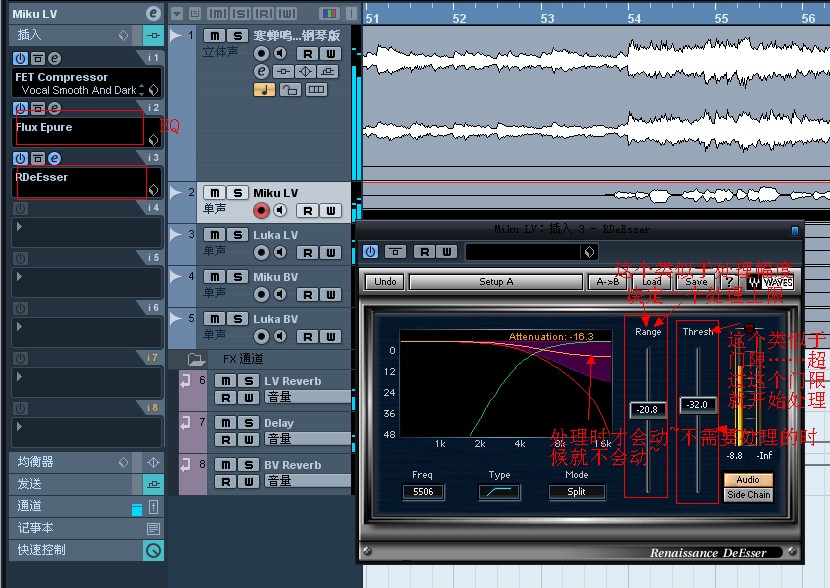The height and width of the screenshot is (588, 830).
Task: Solo the Delay FX channel
Action: pyautogui.click(x=248, y=422)
